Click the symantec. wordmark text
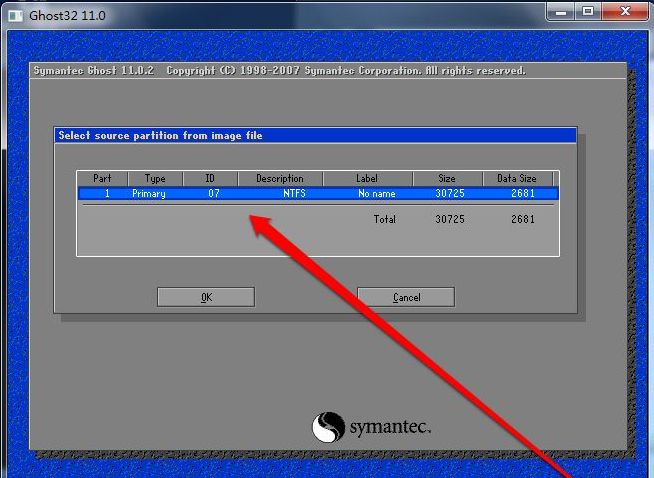The width and height of the screenshot is (654, 478). 390,428
